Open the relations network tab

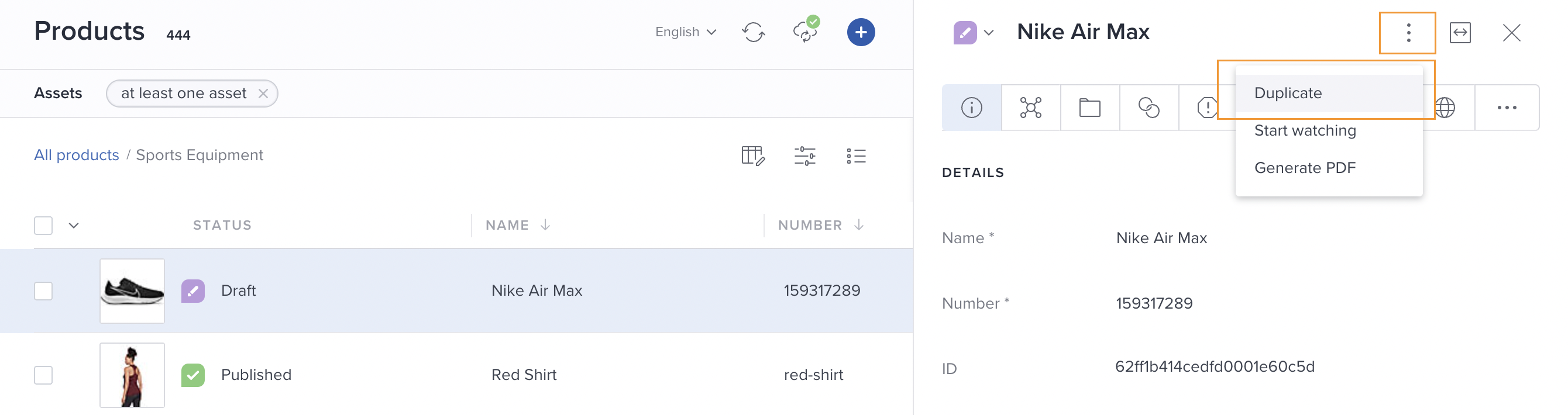[x=1030, y=108]
